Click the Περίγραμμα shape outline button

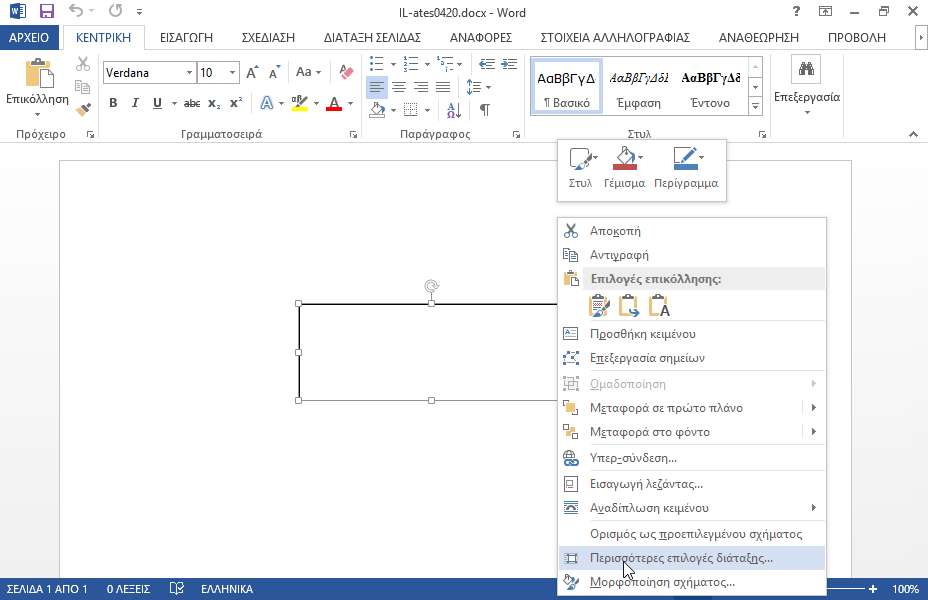(x=686, y=168)
